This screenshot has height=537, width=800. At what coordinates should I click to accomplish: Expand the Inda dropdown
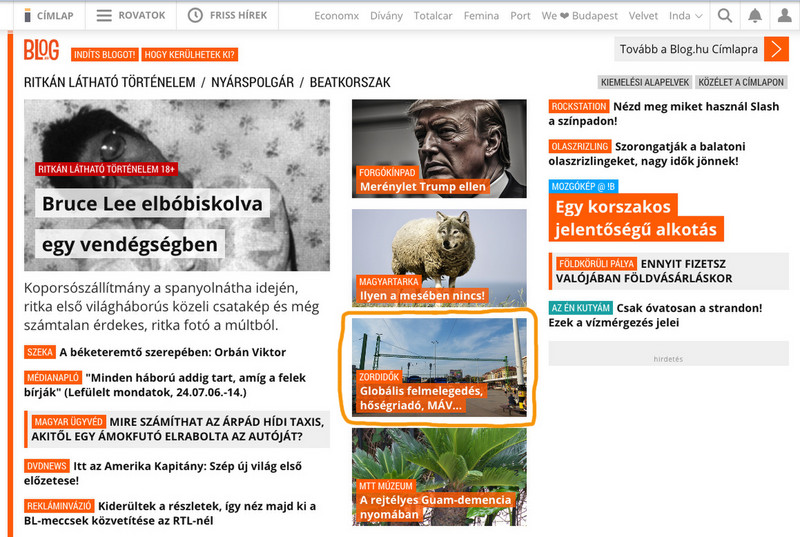pos(686,16)
